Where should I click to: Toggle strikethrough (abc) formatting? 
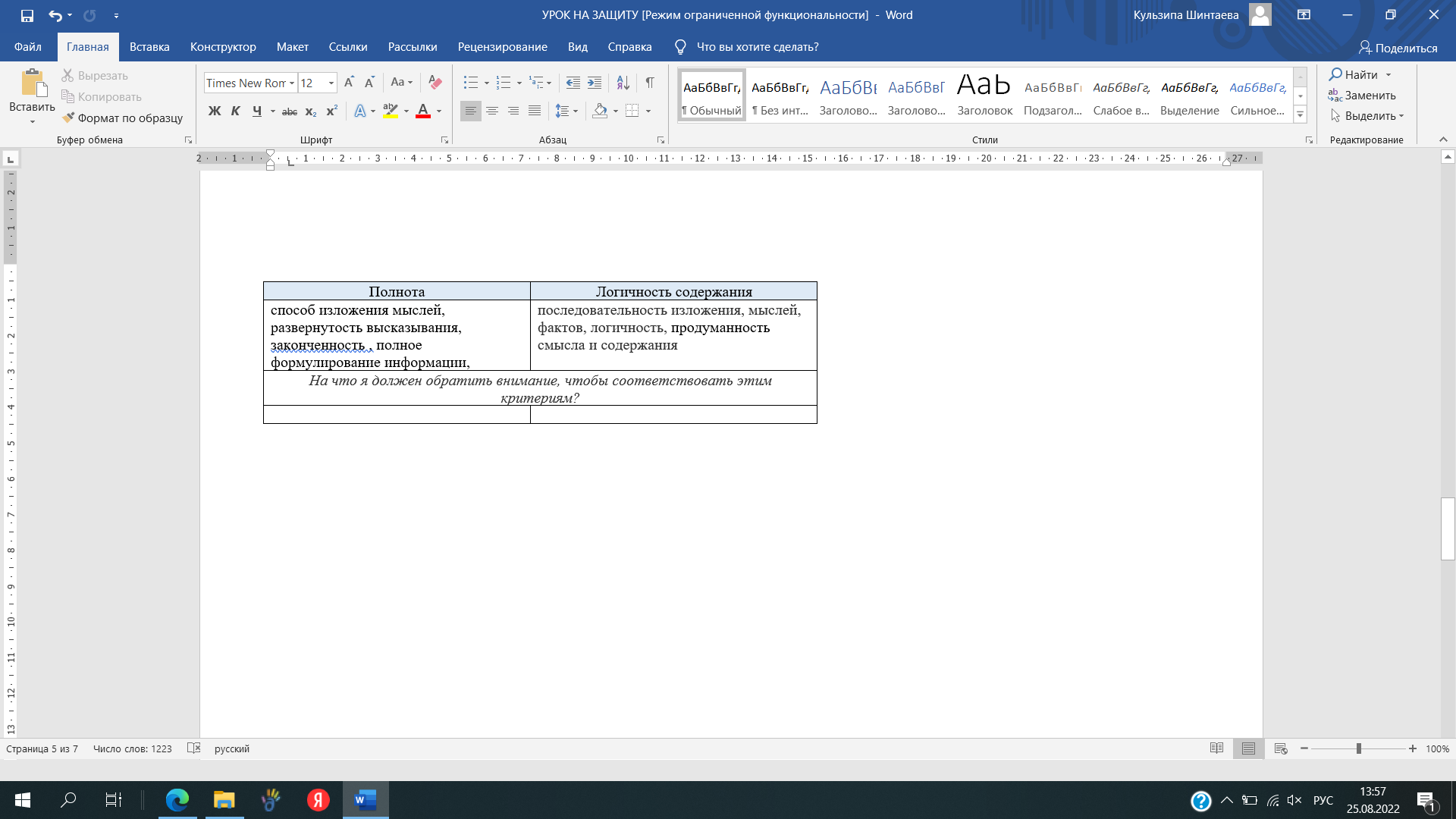pos(290,111)
